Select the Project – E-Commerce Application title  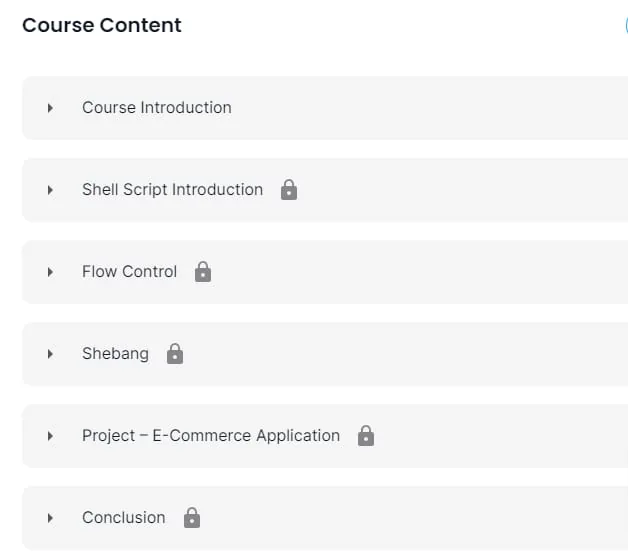click(x=211, y=435)
